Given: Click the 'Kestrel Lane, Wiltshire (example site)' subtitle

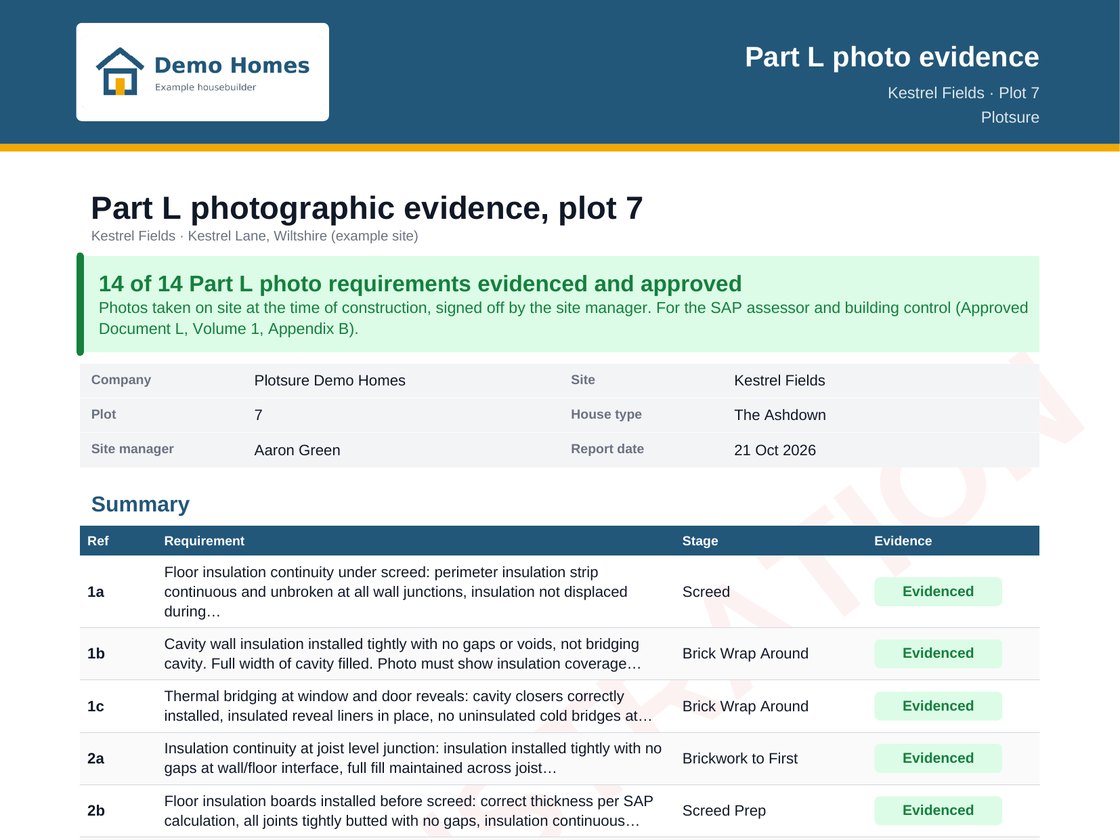Looking at the screenshot, I should pyautogui.click(x=303, y=236).
